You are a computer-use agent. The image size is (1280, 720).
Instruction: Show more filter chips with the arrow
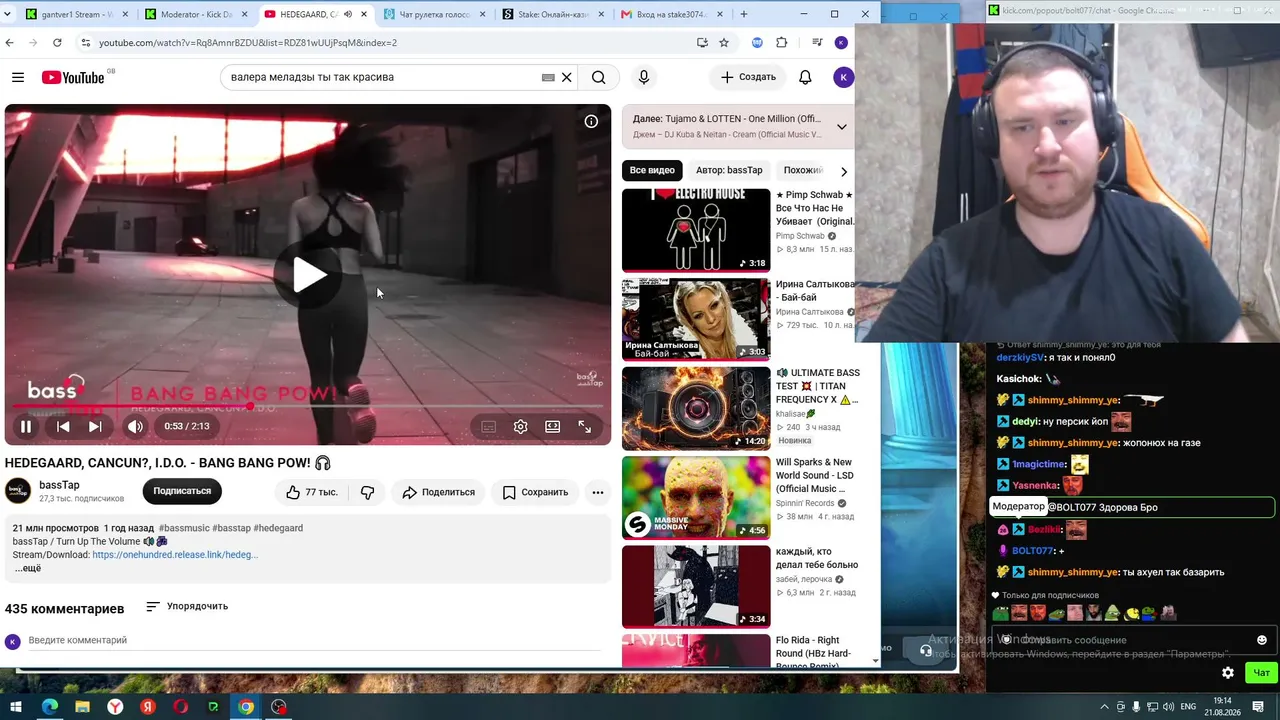click(843, 171)
